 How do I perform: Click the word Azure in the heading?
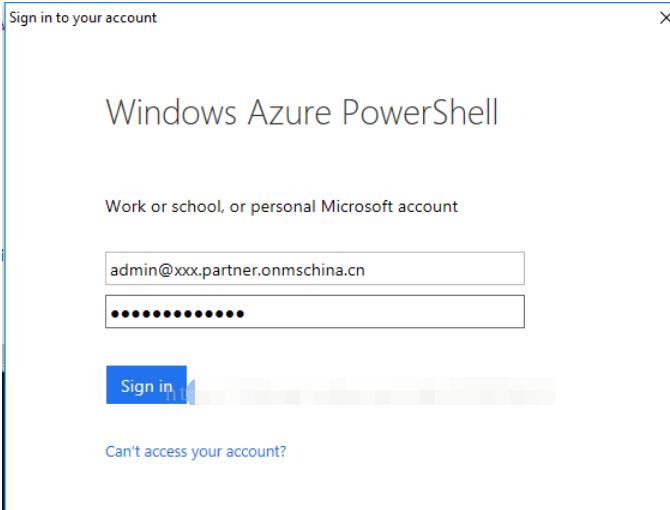(x=289, y=112)
